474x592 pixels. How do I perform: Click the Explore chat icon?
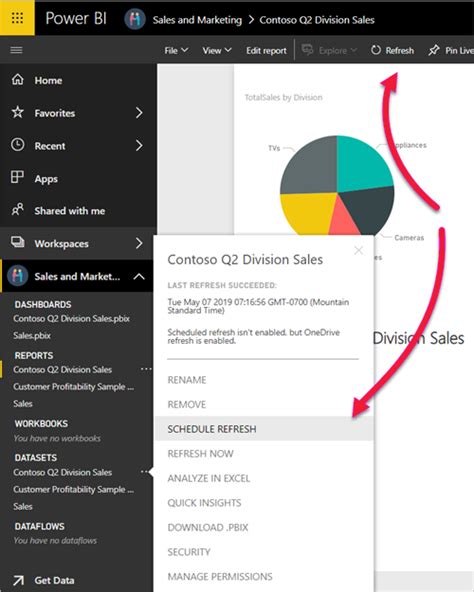click(307, 49)
